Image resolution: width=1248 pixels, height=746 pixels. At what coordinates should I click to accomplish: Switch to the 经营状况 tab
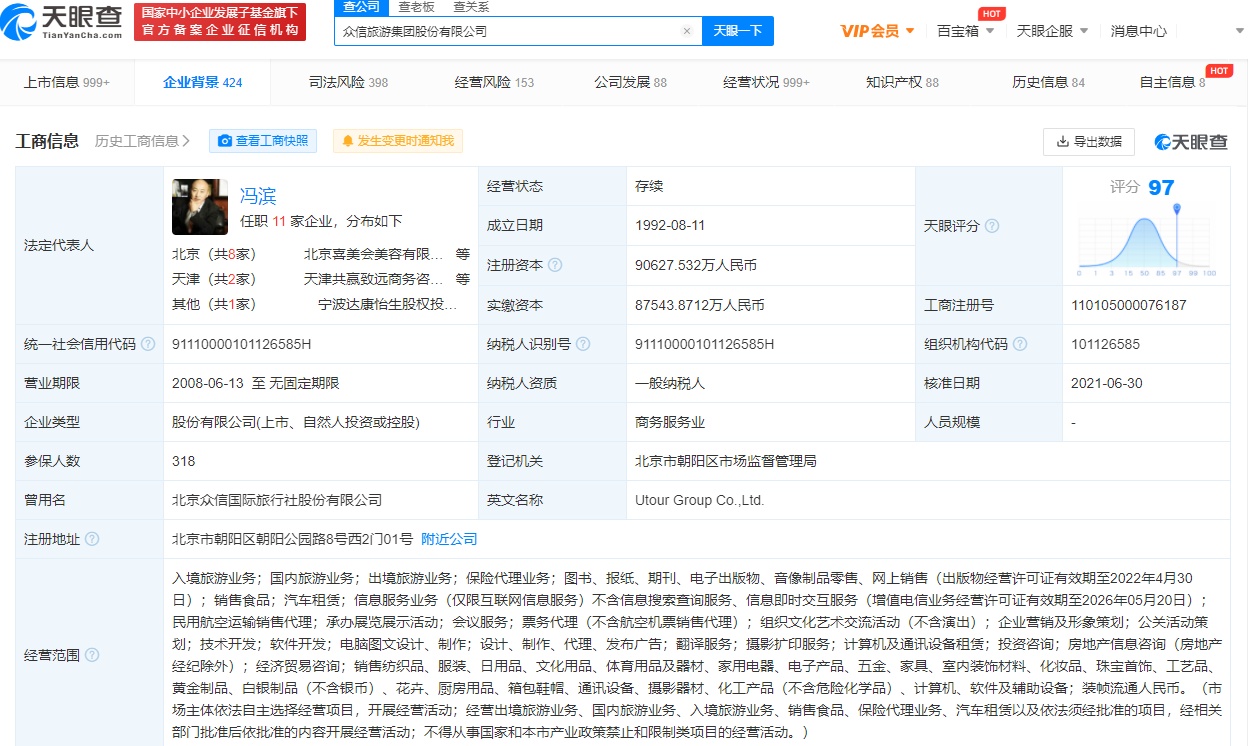tap(766, 82)
